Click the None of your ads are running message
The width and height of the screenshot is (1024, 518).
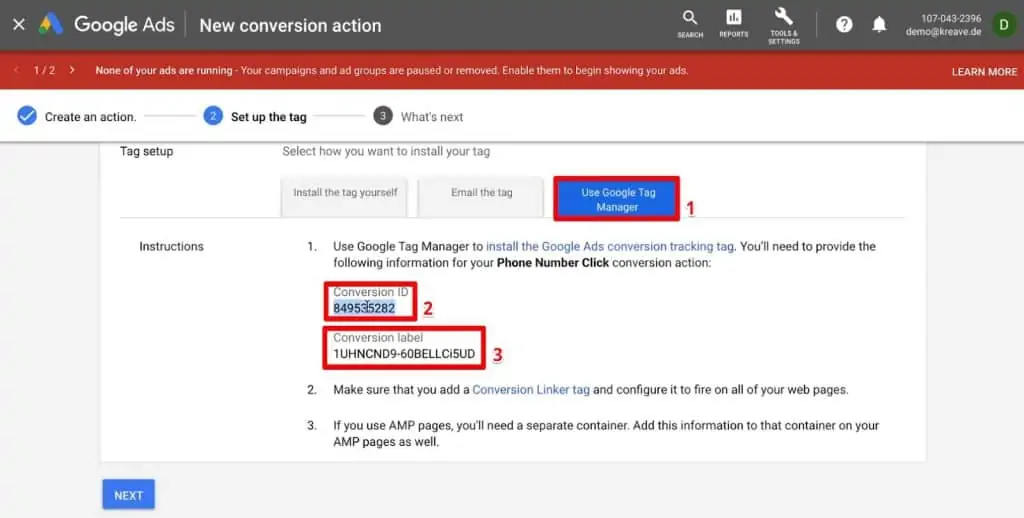(392, 71)
